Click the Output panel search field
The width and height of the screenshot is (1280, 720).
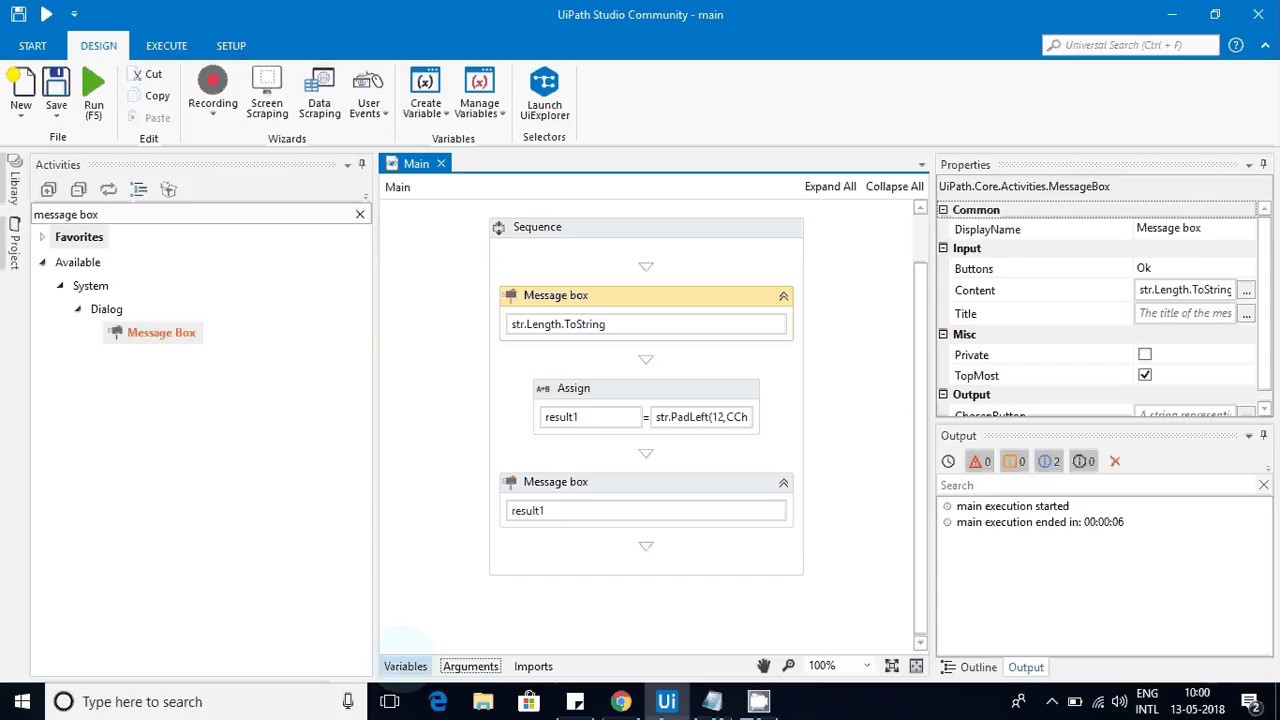1097,485
